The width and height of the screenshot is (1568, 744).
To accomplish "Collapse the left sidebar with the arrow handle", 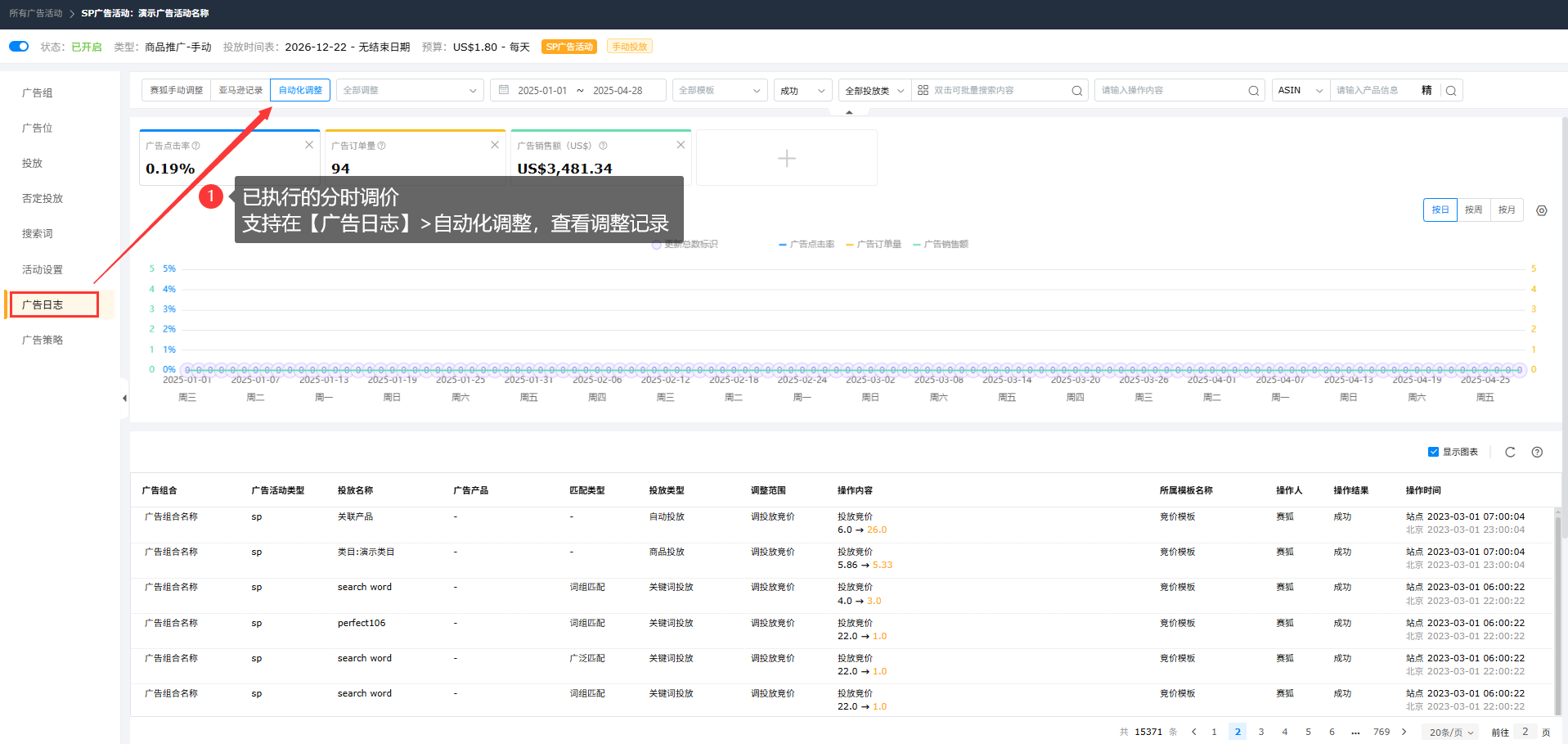I will (x=124, y=398).
